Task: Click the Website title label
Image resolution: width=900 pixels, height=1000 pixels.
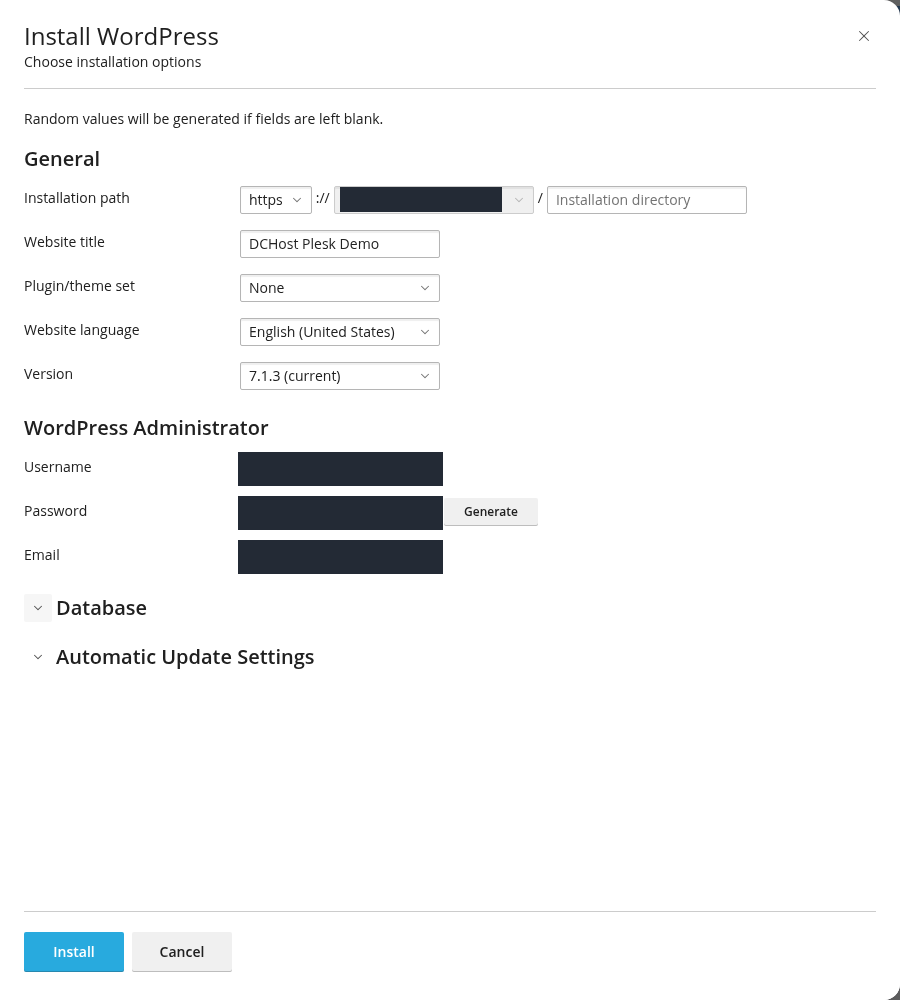Action: coord(64,242)
